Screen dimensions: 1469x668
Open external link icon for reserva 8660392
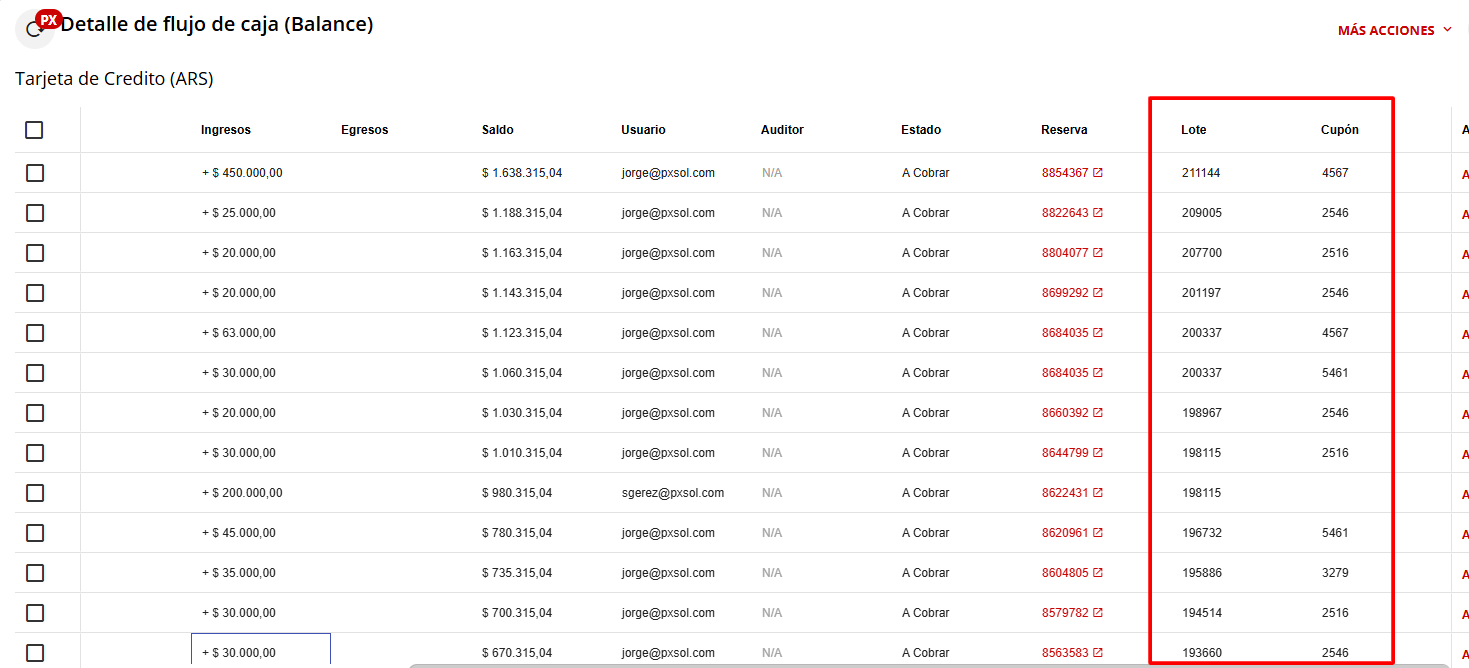click(x=1098, y=413)
